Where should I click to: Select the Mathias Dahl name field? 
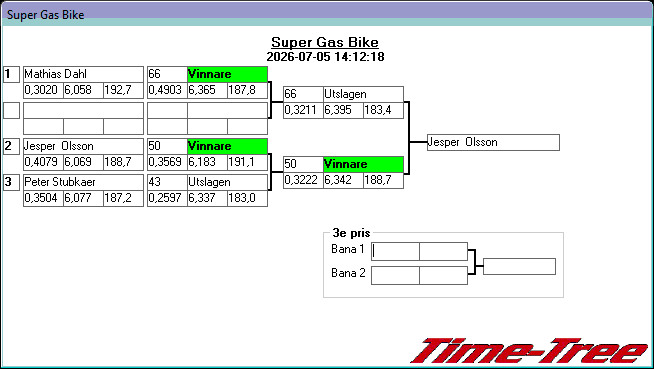[x=83, y=74]
